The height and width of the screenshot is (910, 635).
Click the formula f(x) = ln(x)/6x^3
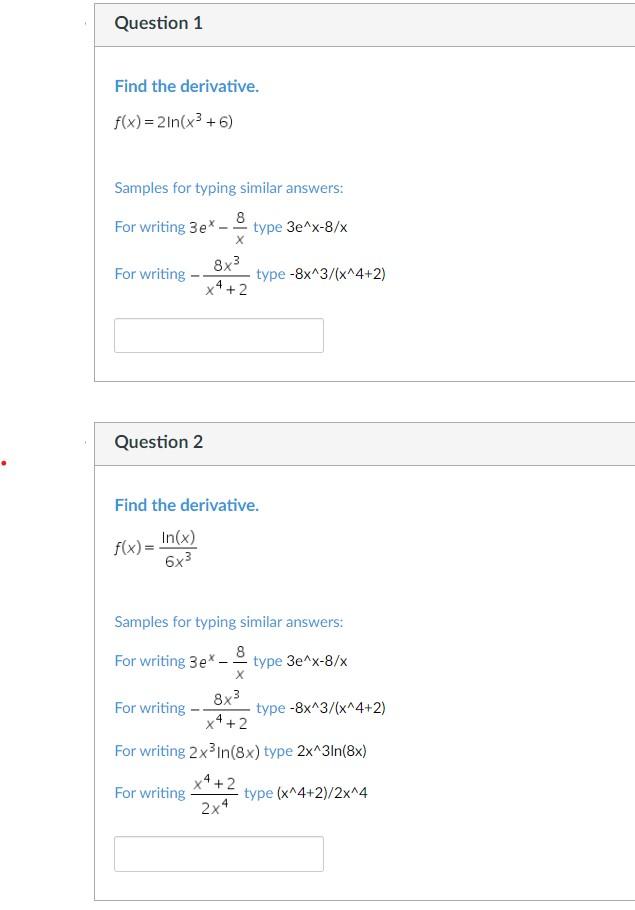click(155, 548)
